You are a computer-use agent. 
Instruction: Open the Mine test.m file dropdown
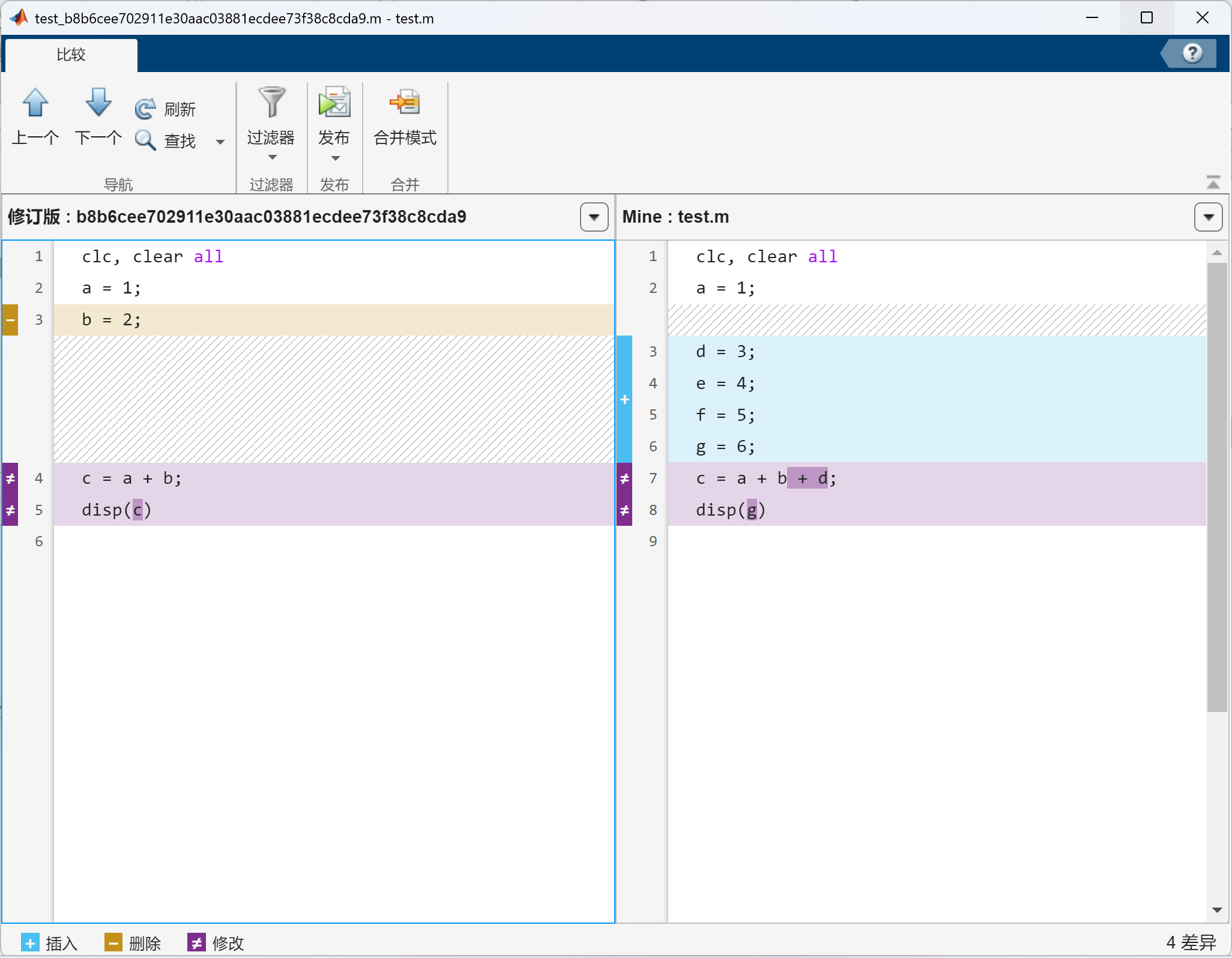[1207, 217]
